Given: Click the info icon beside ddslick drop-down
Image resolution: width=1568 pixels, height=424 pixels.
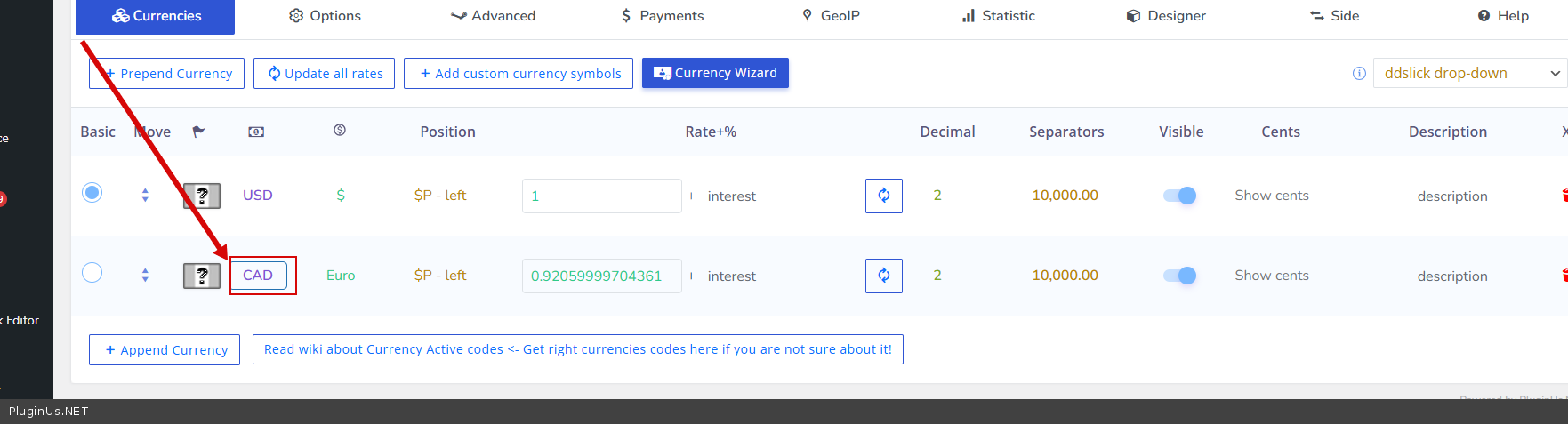Looking at the screenshot, I should (x=1359, y=74).
